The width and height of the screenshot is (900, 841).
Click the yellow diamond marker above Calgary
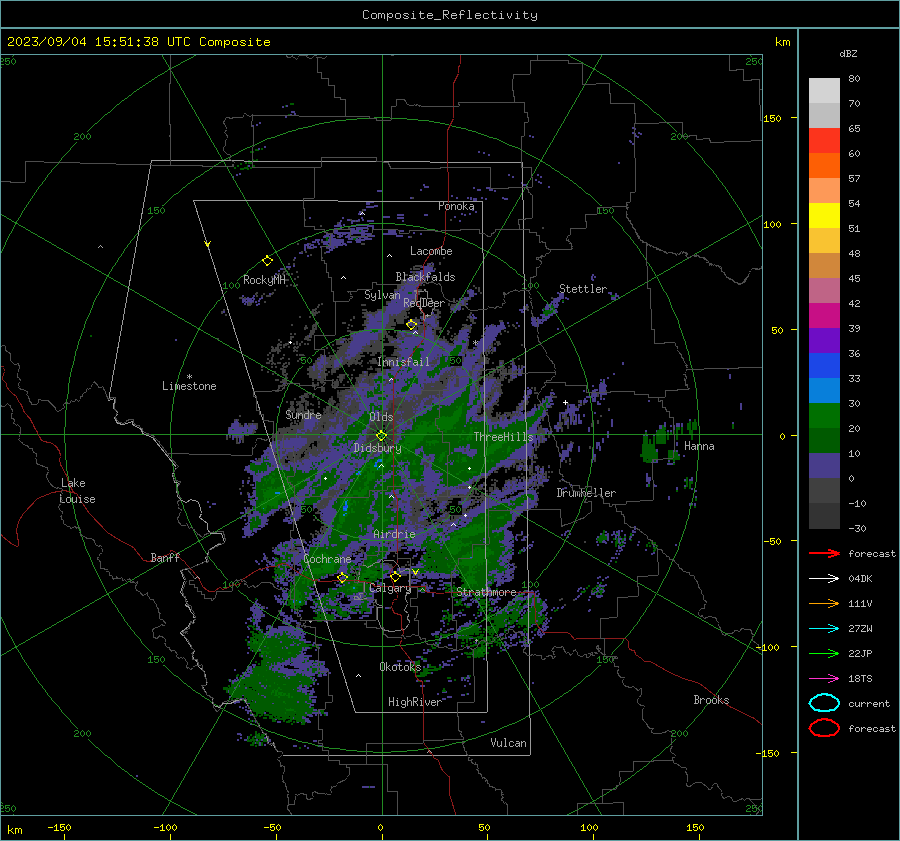tap(395, 576)
